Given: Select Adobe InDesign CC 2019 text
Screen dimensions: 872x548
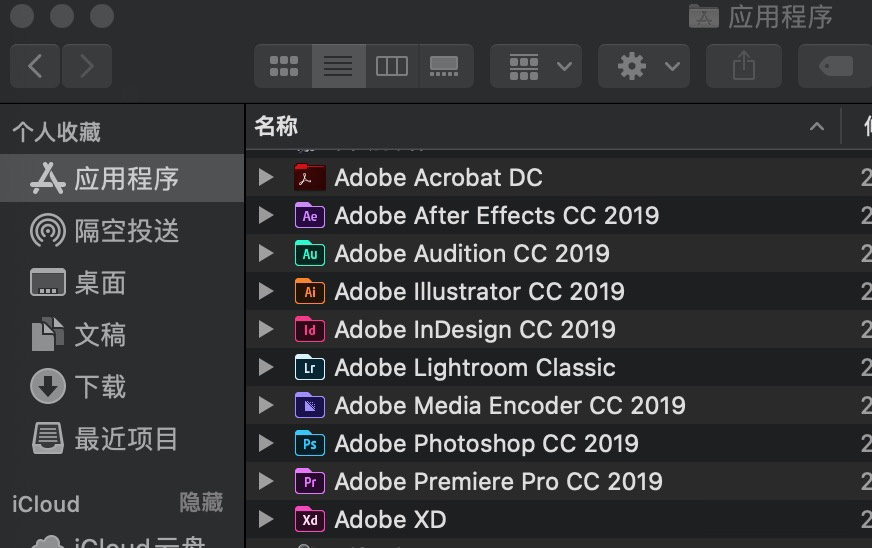Looking at the screenshot, I should (x=475, y=330).
